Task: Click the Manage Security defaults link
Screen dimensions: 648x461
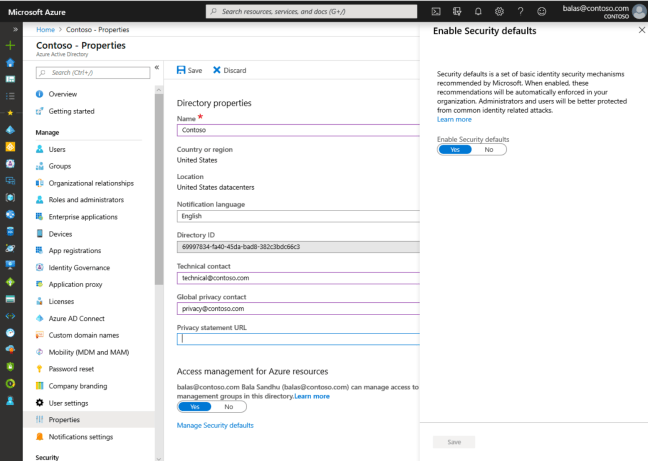Action: click(215, 425)
